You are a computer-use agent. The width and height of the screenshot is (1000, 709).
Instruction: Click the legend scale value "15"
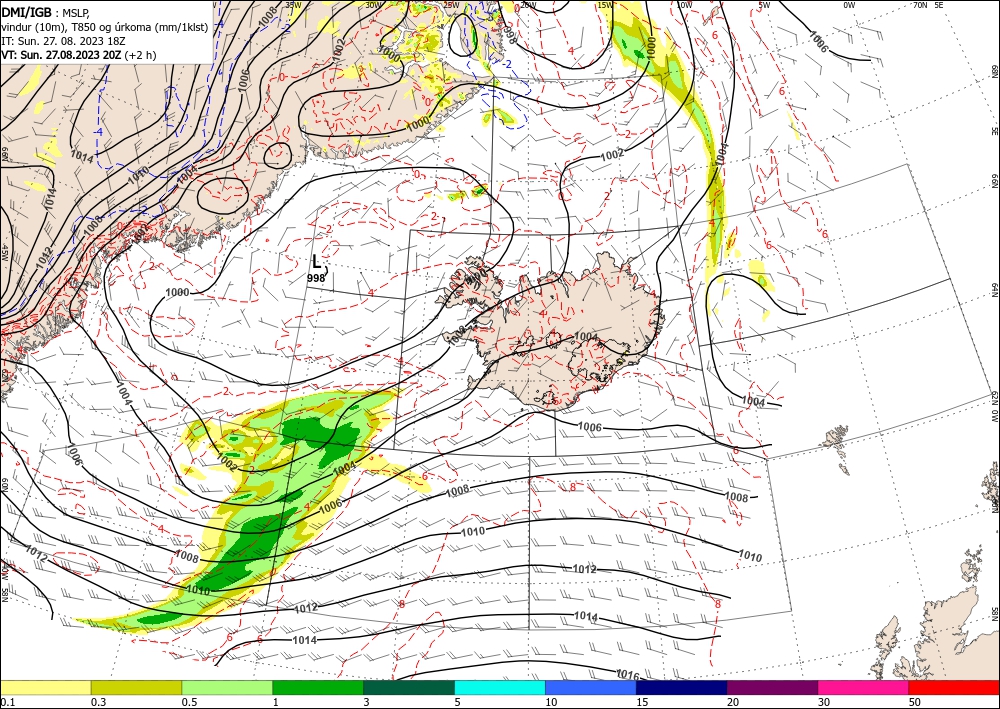click(642, 702)
